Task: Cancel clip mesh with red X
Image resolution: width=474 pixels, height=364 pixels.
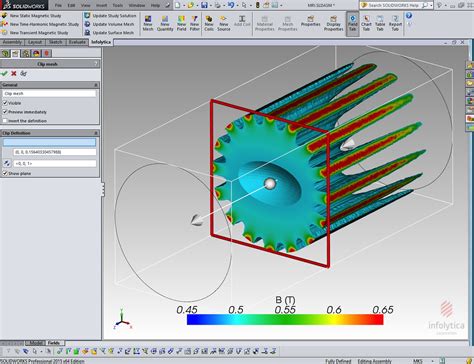Action: pos(14,73)
